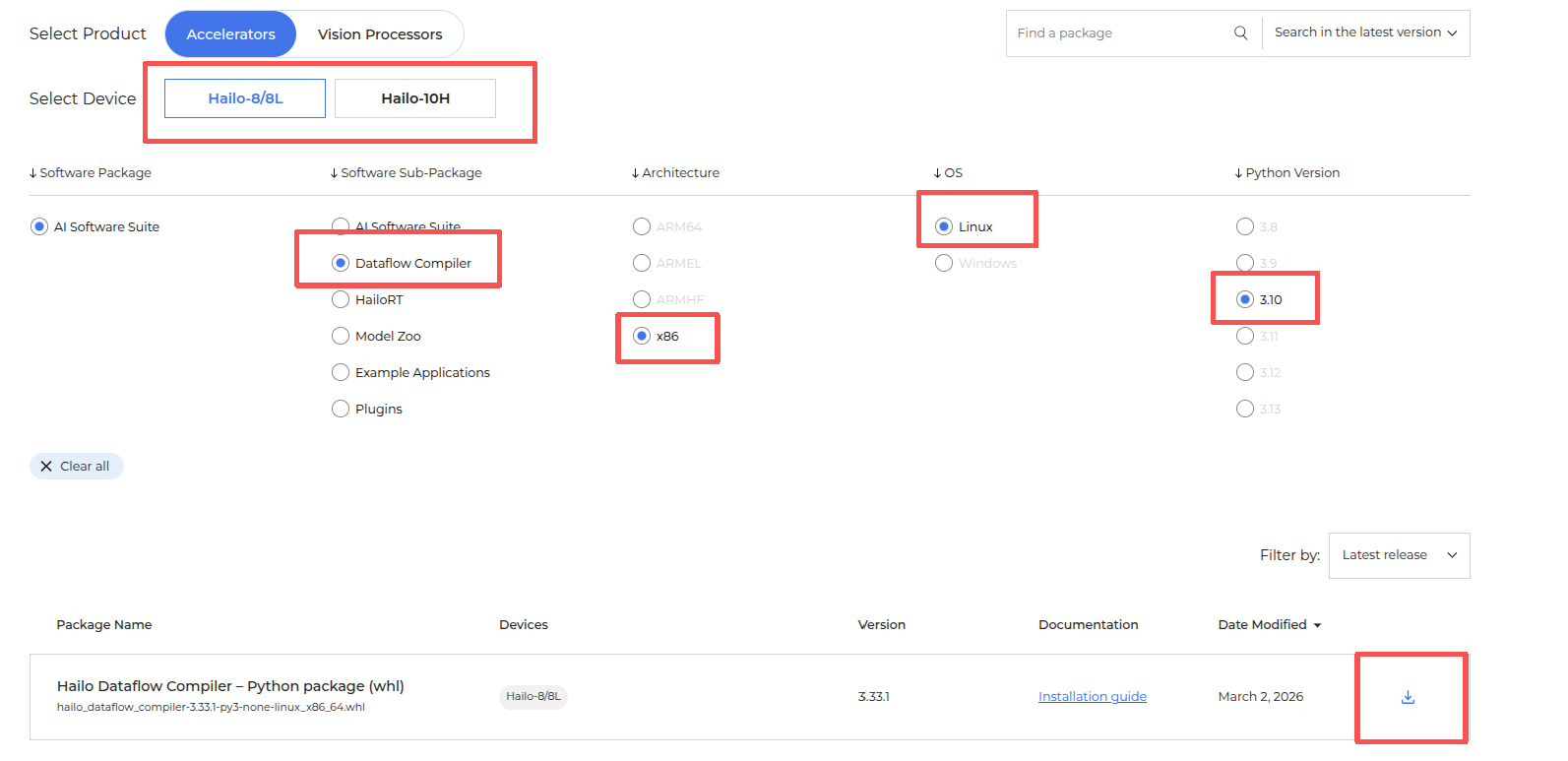The width and height of the screenshot is (1568, 761).
Task: Click the search magnifier icon
Action: pyautogui.click(x=1240, y=32)
